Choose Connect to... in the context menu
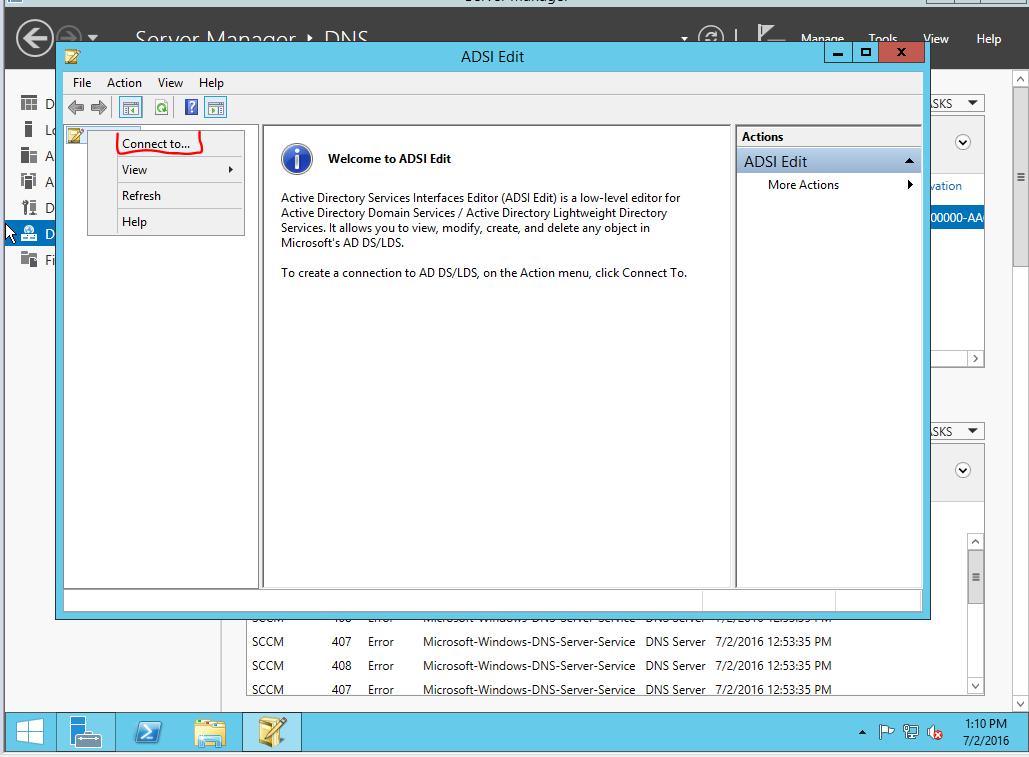Screen dimensions: 1029x757 click(x=156, y=144)
